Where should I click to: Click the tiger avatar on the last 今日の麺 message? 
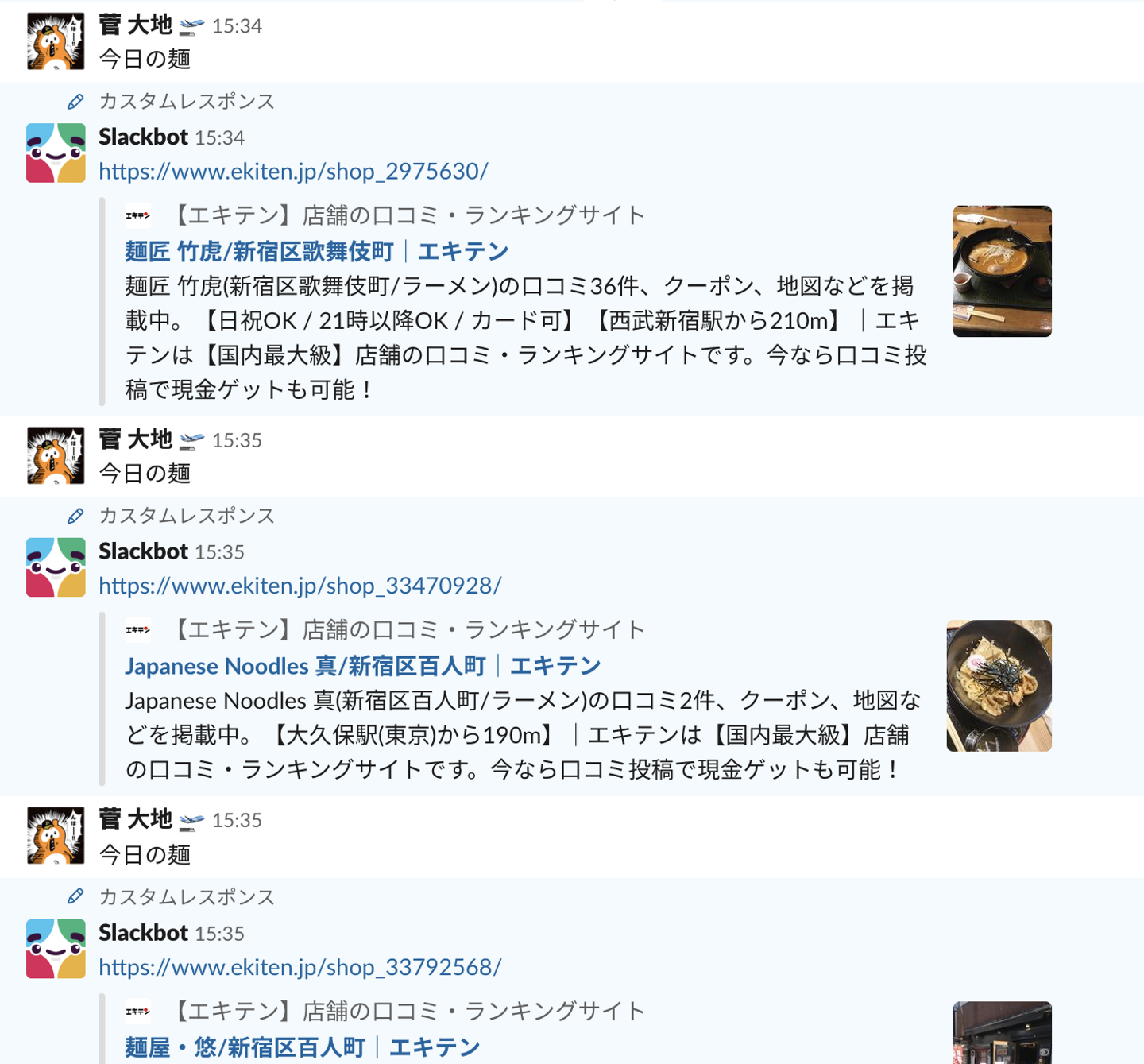[56, 835]
